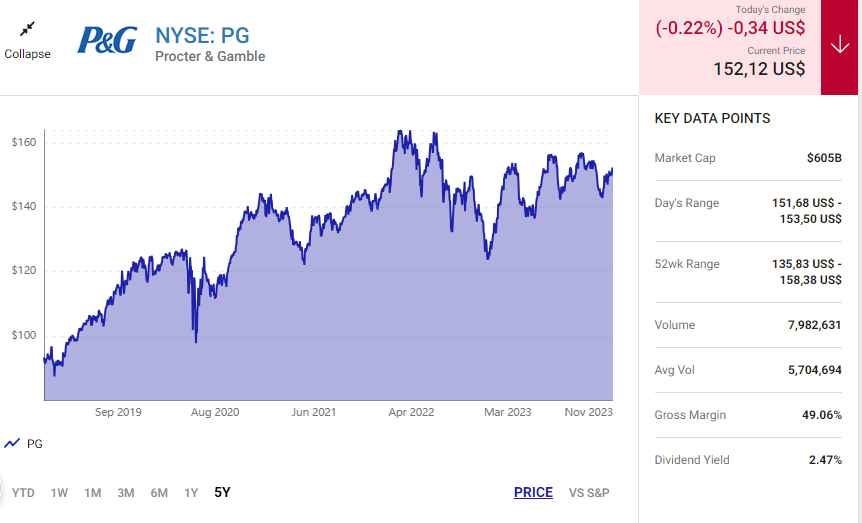Click the current price 152,12 US$
862x523 pixels.
point(759,69)
